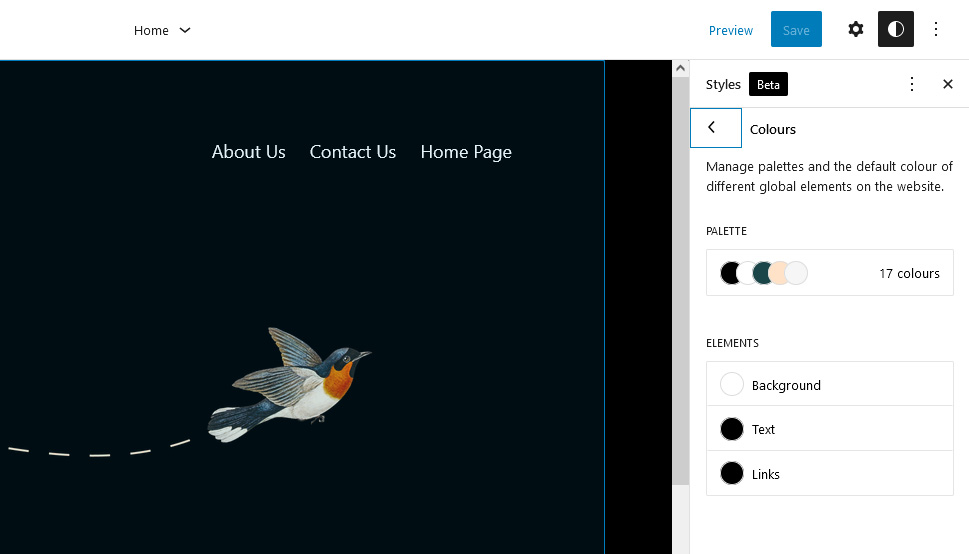Select the Contact Us navigation link
Image resolution: width=969 pixels, height=554 pixels.
point(353,152)
